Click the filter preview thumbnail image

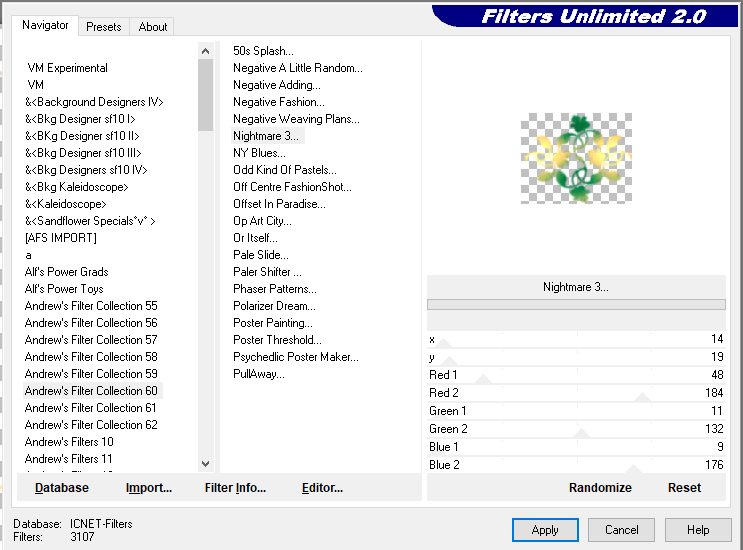576,158
